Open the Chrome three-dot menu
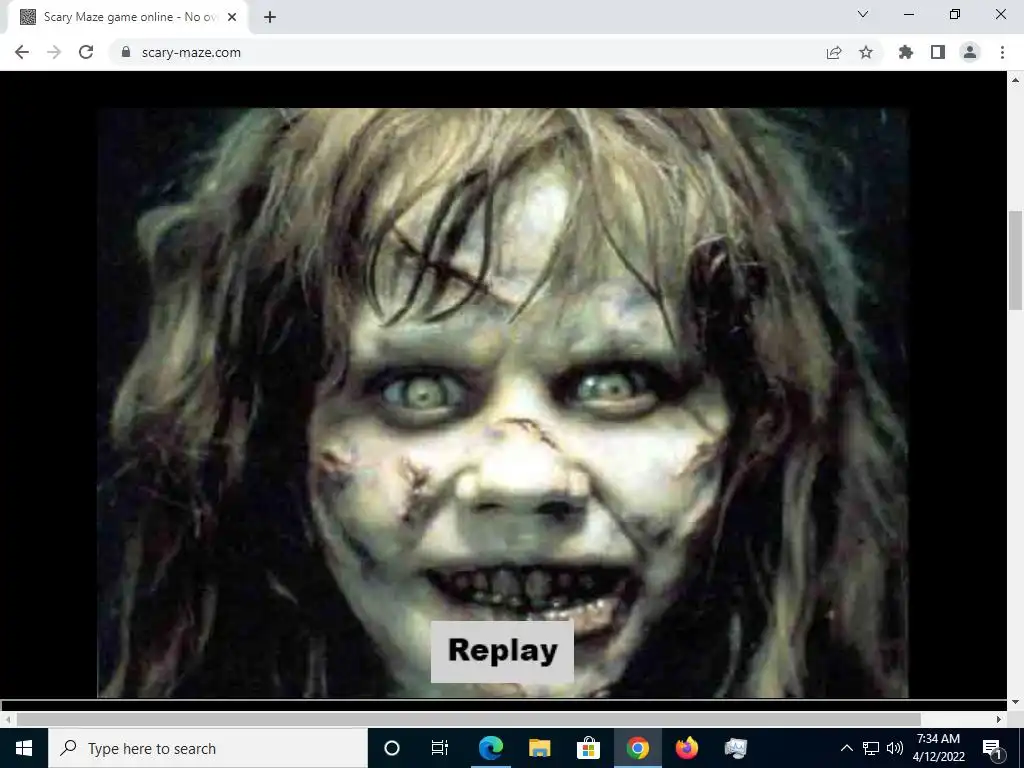This screenshot has height=768, width=1024. tap(1002, 52)
